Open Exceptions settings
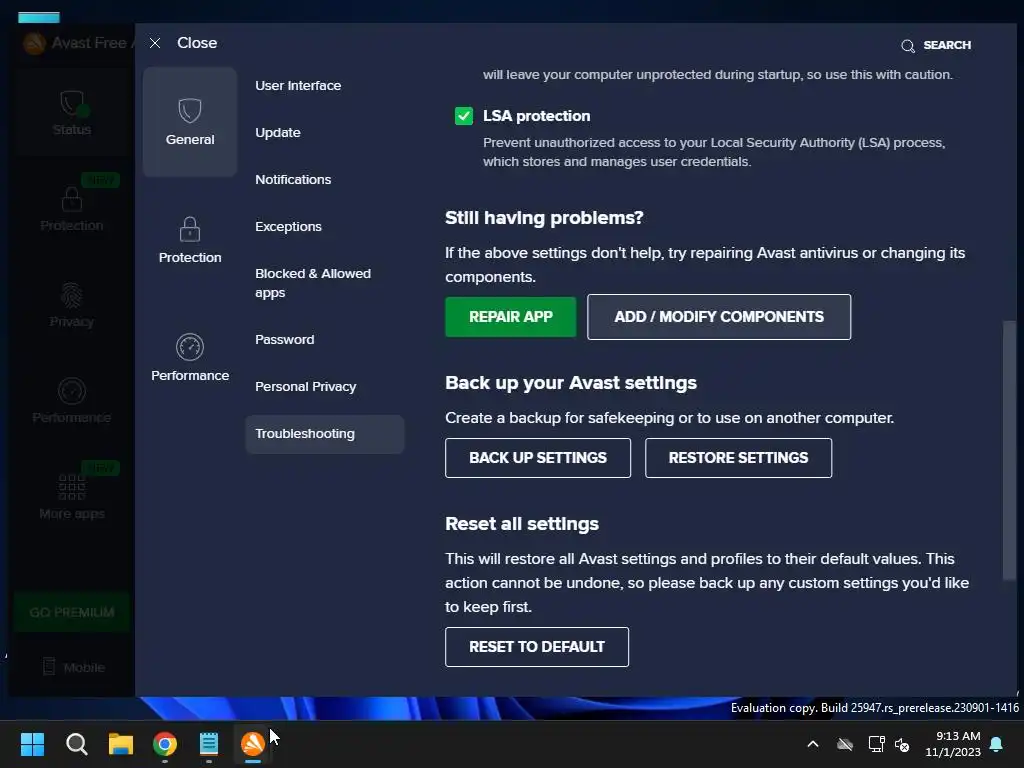This screenshot has width=1024, height=768. (288, 227)
